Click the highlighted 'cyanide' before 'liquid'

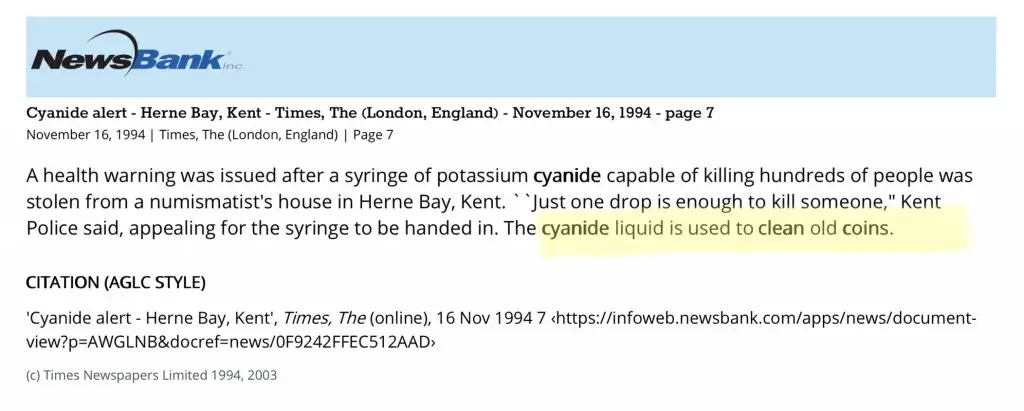click(575, 229)
